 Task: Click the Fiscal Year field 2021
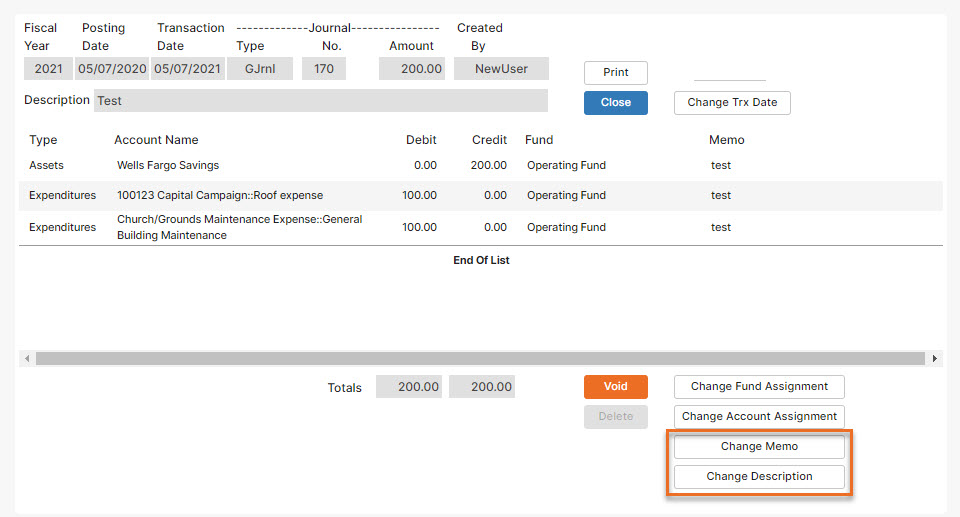coord(48,69)
